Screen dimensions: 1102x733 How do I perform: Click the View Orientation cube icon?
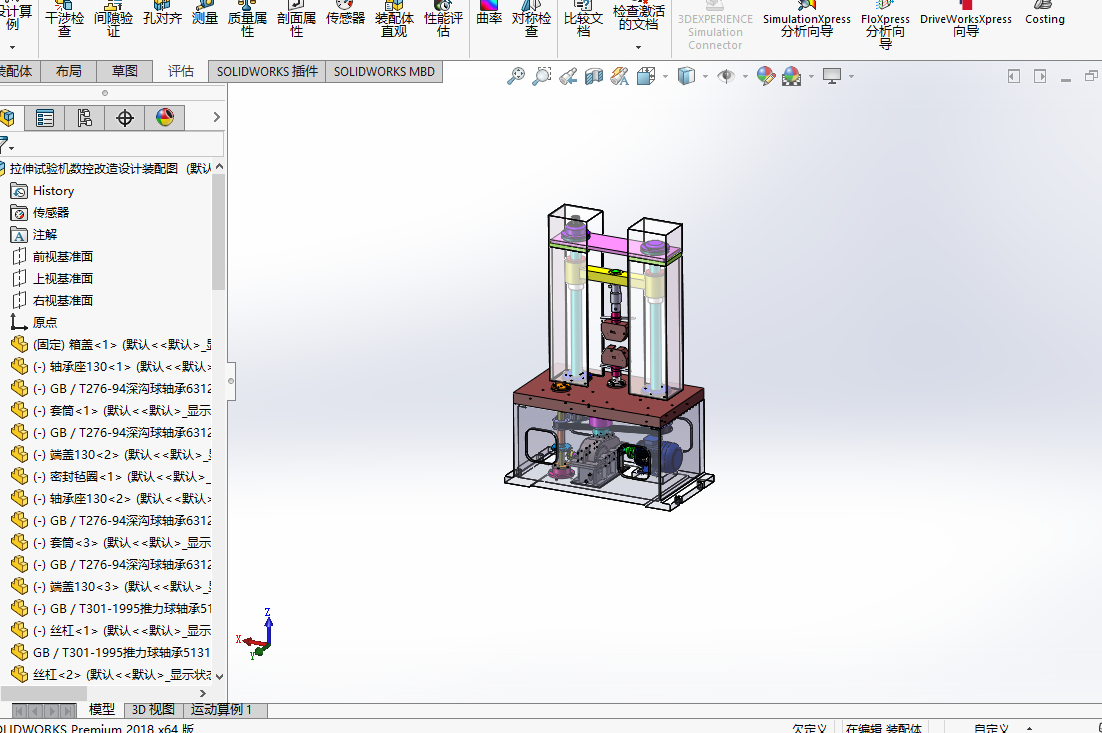646,76
